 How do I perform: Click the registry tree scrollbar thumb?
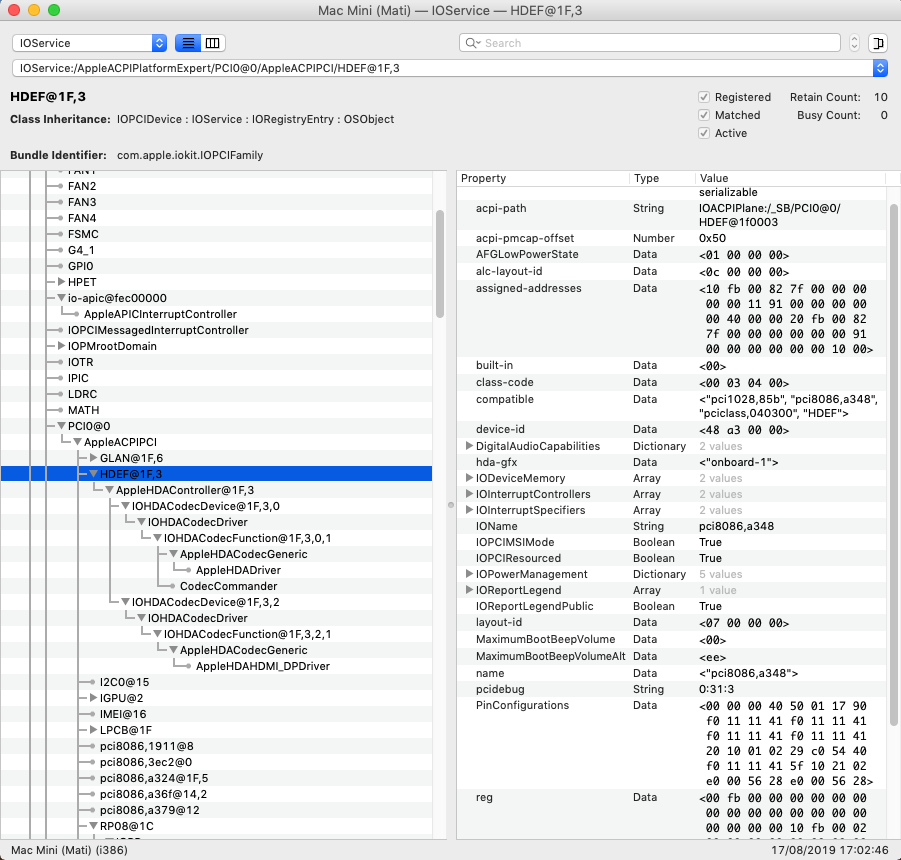pos(440,264)
